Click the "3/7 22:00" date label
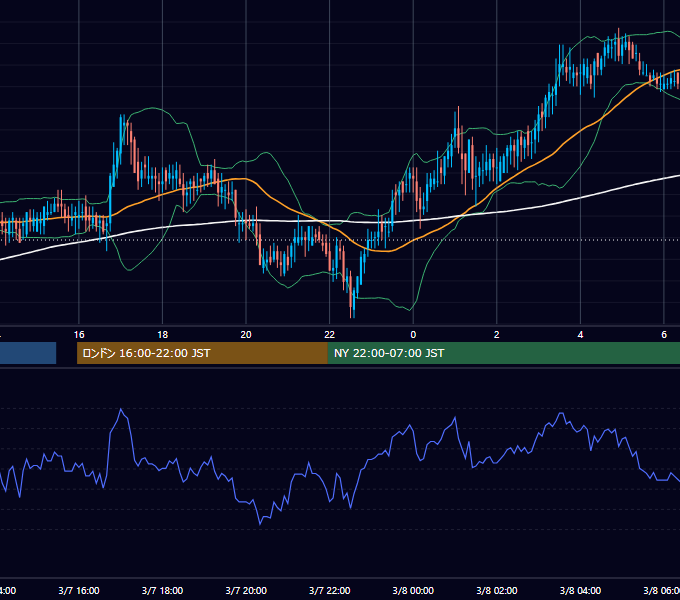 330,590
